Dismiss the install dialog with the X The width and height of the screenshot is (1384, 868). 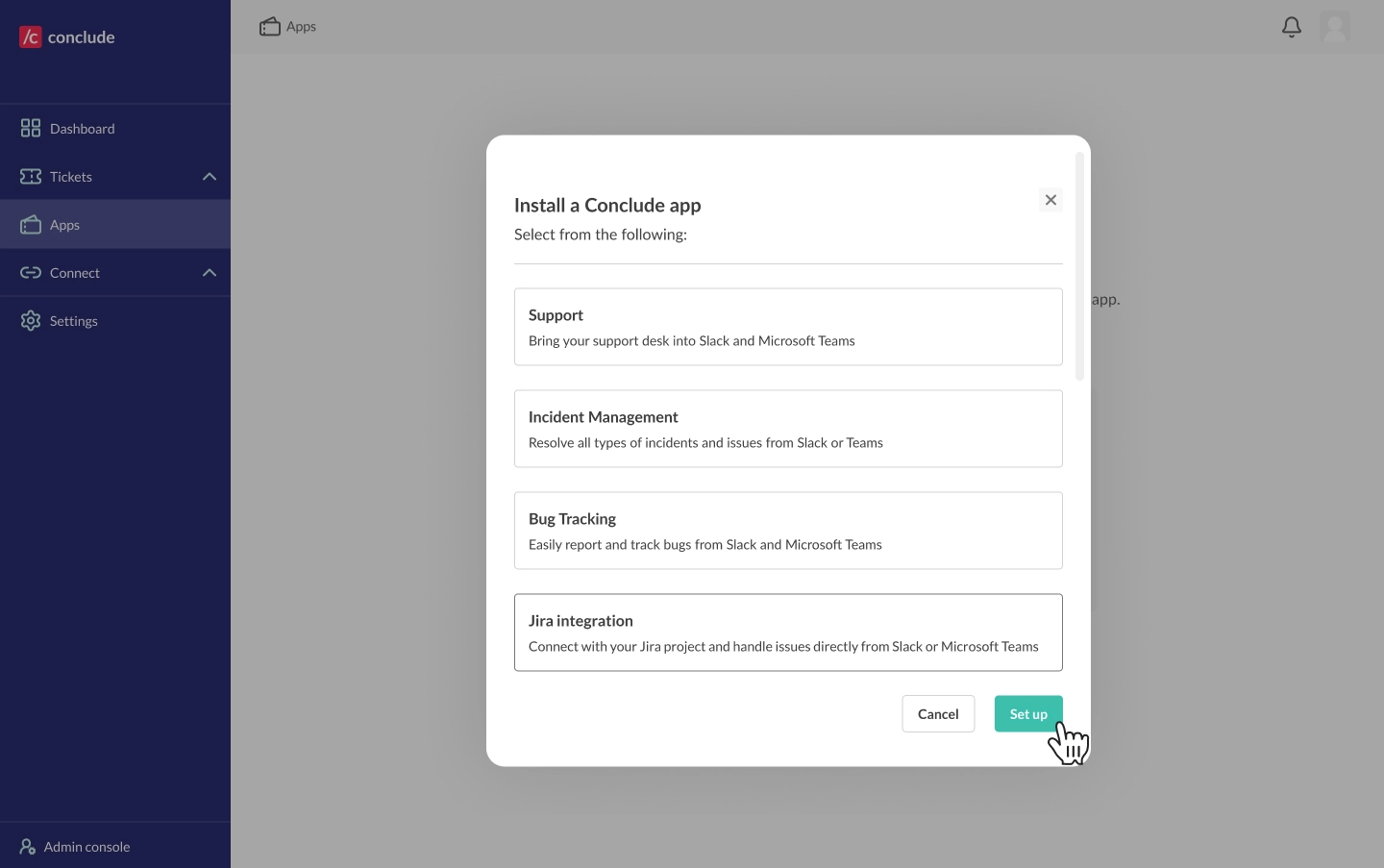tap(1050, 200)
